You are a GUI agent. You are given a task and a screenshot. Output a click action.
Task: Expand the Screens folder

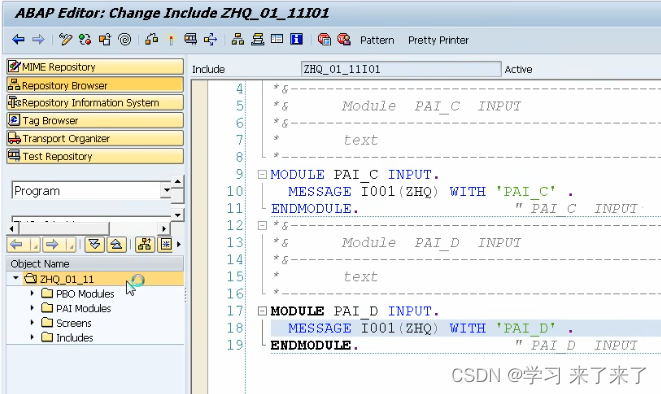click(x=32, y=323)
